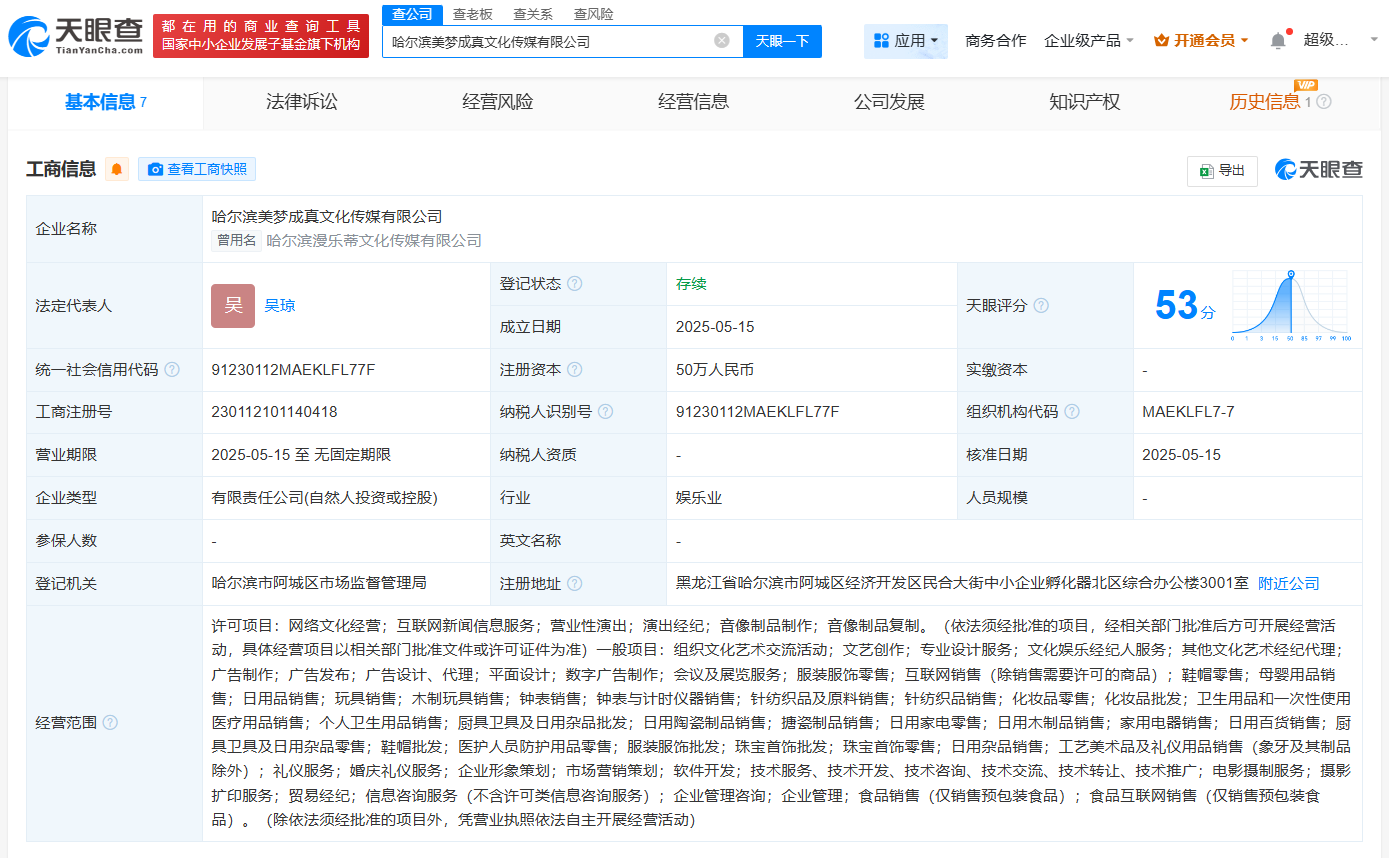Switch to the 知识产权 tab
This screenshot has width=1389, height=858.
[x=1084, y=102]
